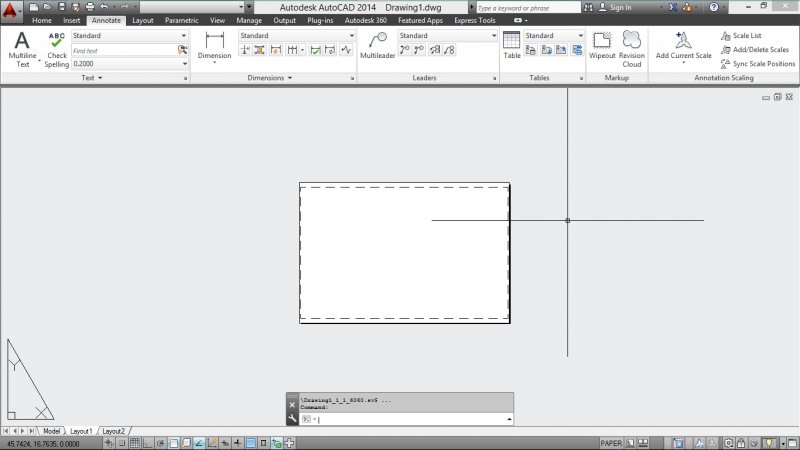The image size is (800, 450).
Task: Switch PAPER space toggle to model
Action: tap(611, 443)
